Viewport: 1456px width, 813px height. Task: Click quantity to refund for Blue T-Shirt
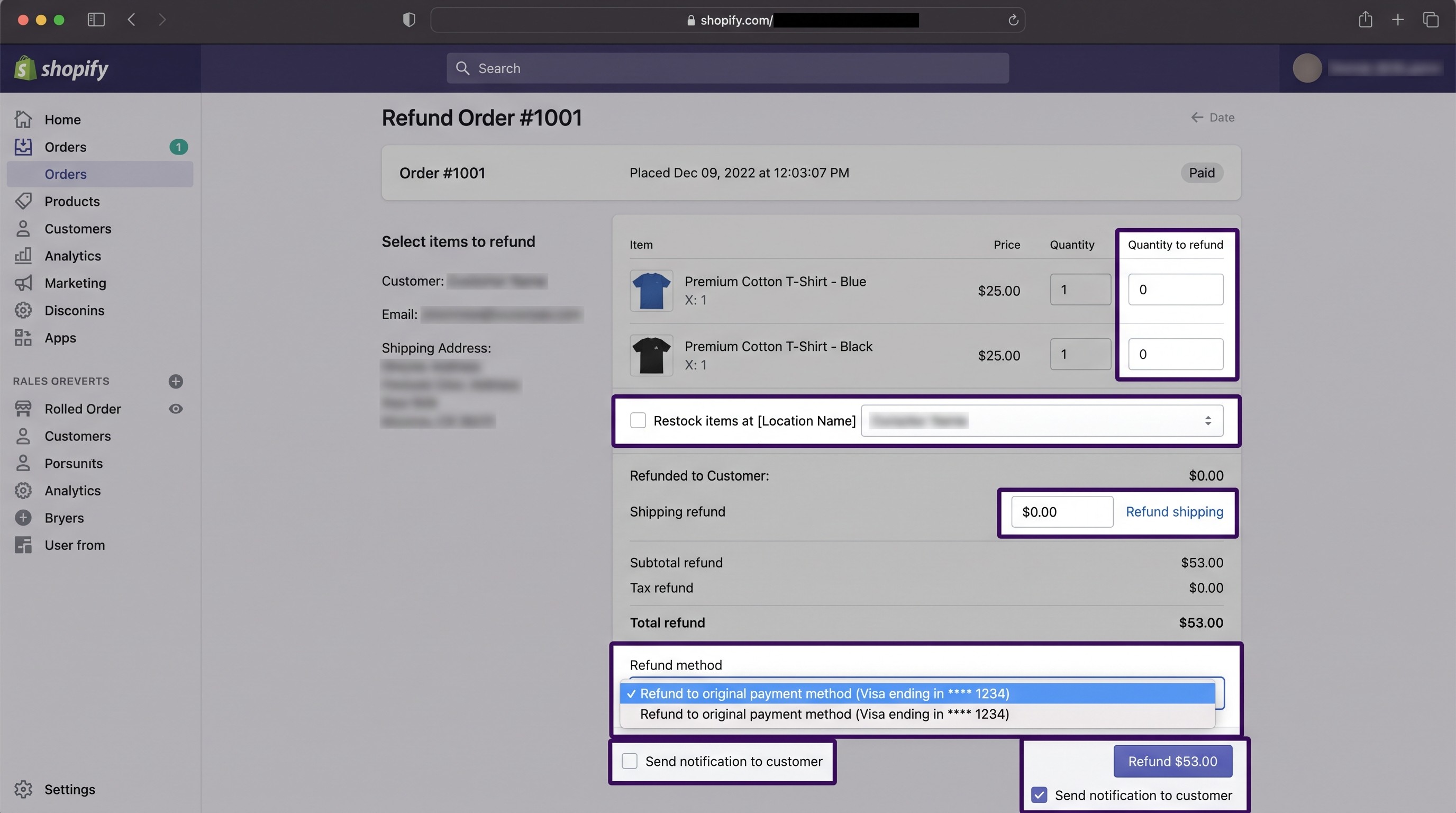pyautogui.click(x=1176, y=290)
